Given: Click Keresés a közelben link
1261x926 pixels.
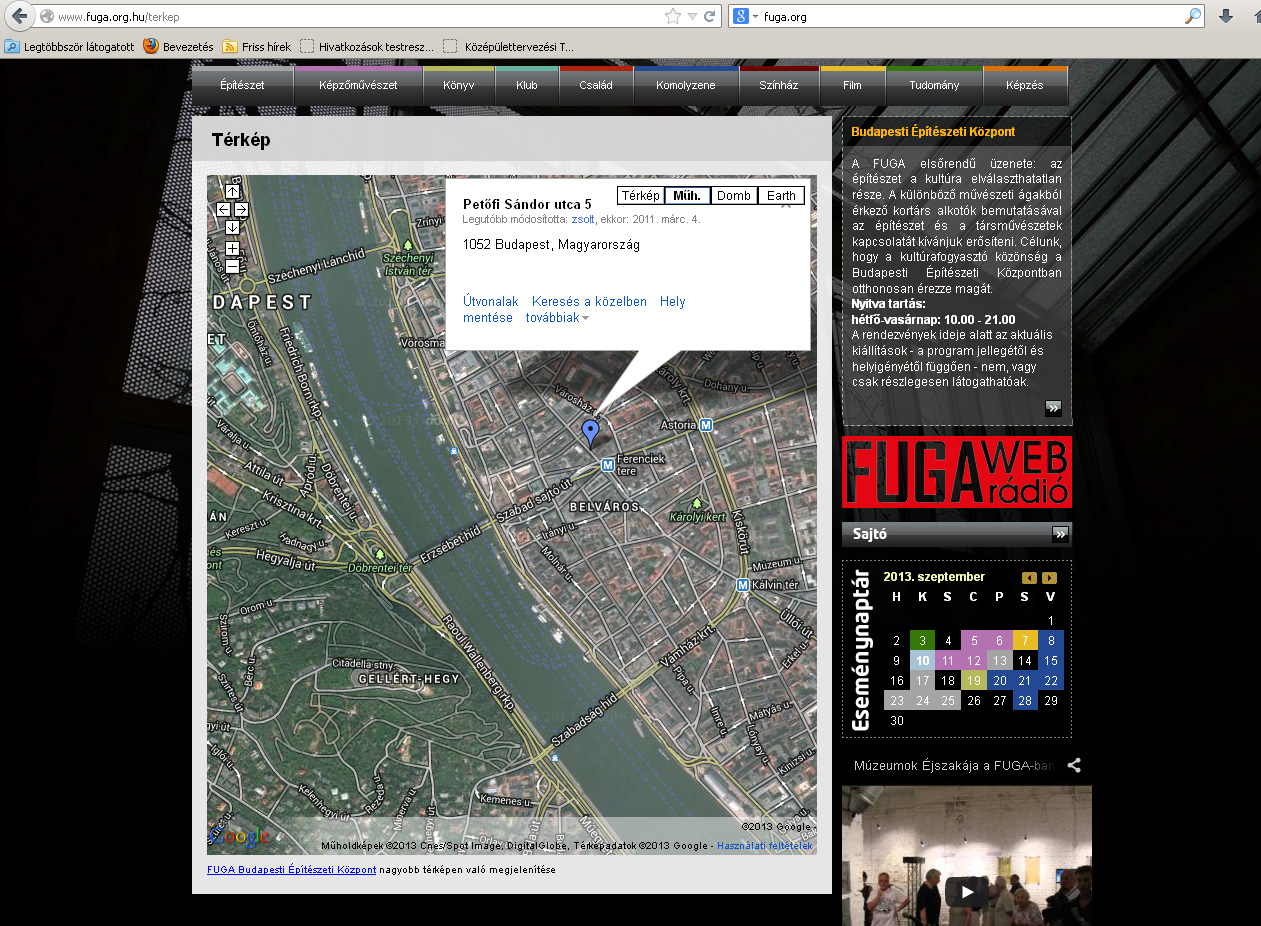Looking at the screenshot, I should tap(589, 301).
